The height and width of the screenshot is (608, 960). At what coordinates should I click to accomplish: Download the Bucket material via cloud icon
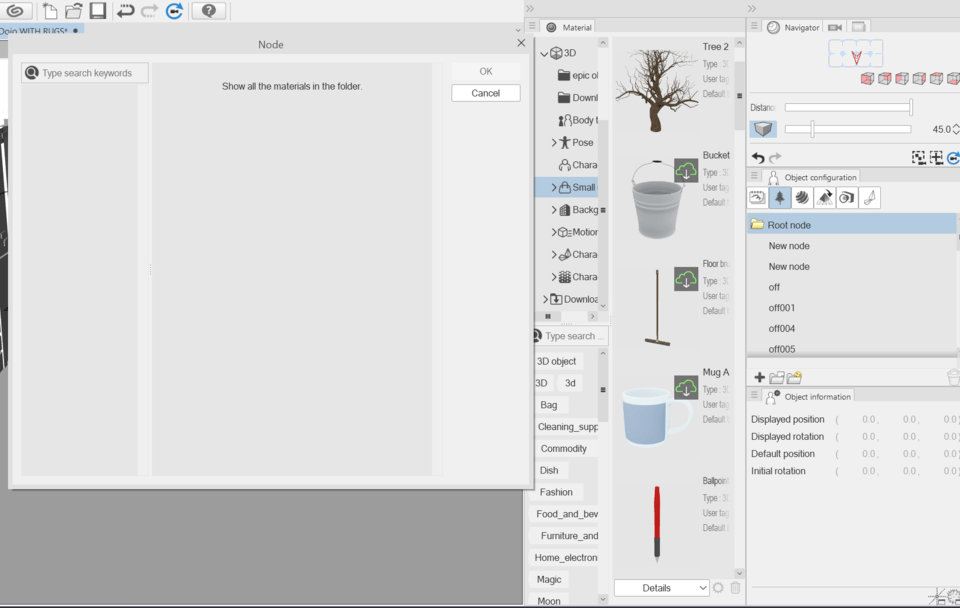686,170
